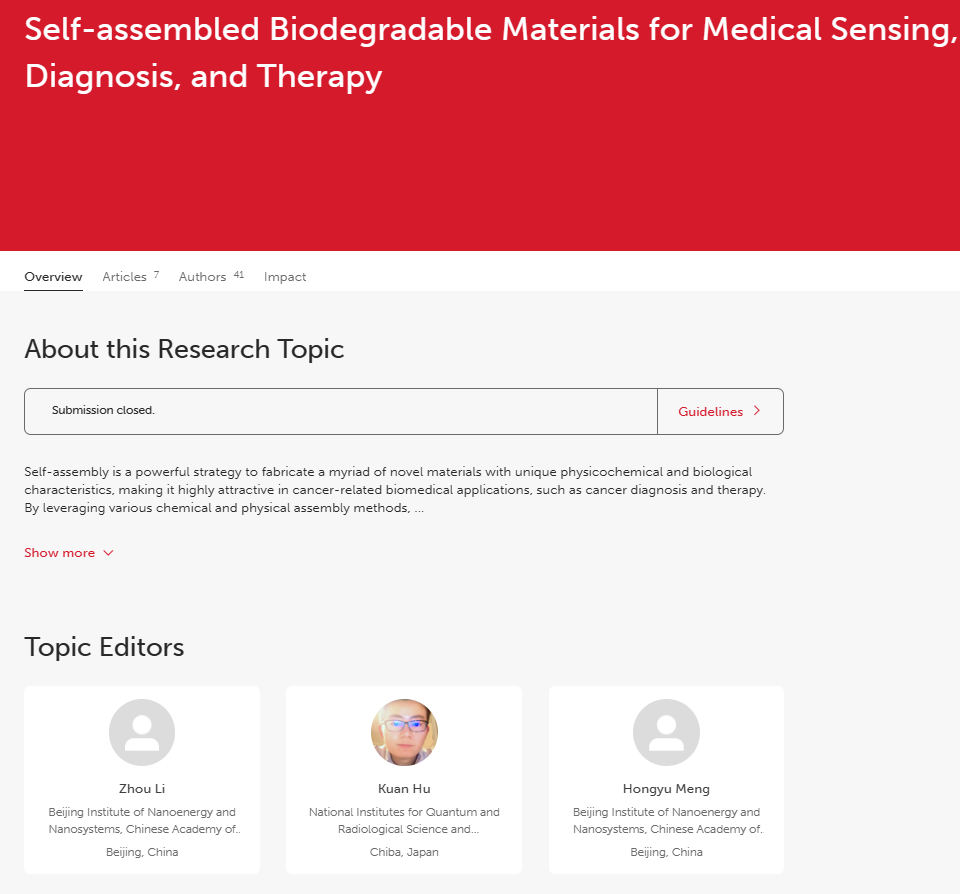Open the Guidelines link
Viewport: 960px width, 894px height.
[x=711, y=412]
